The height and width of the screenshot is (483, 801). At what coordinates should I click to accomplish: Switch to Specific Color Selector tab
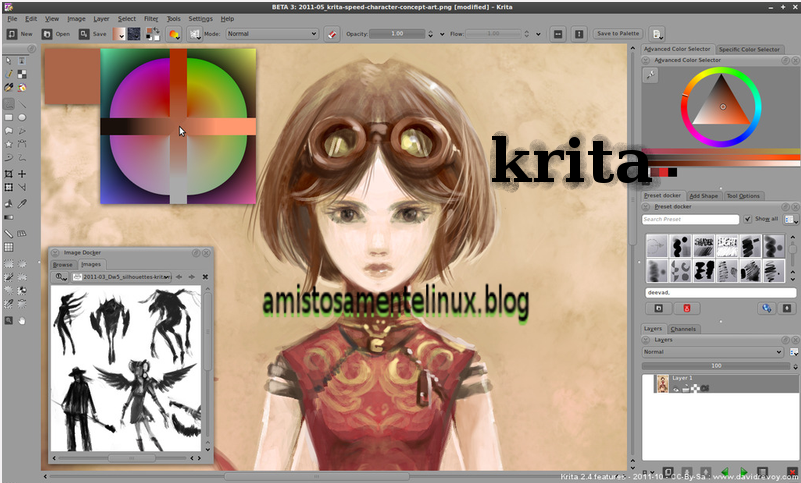tap(749, 50)
